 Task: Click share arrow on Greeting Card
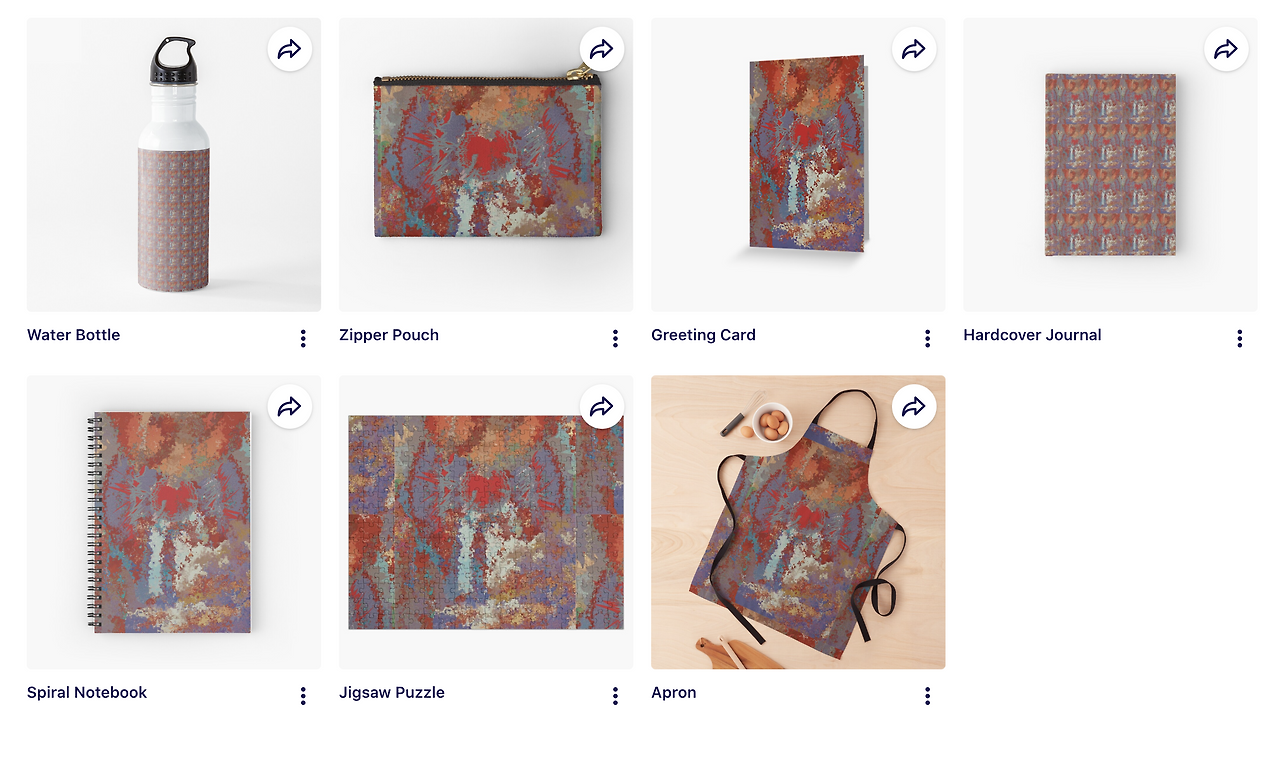pos(914,49)
